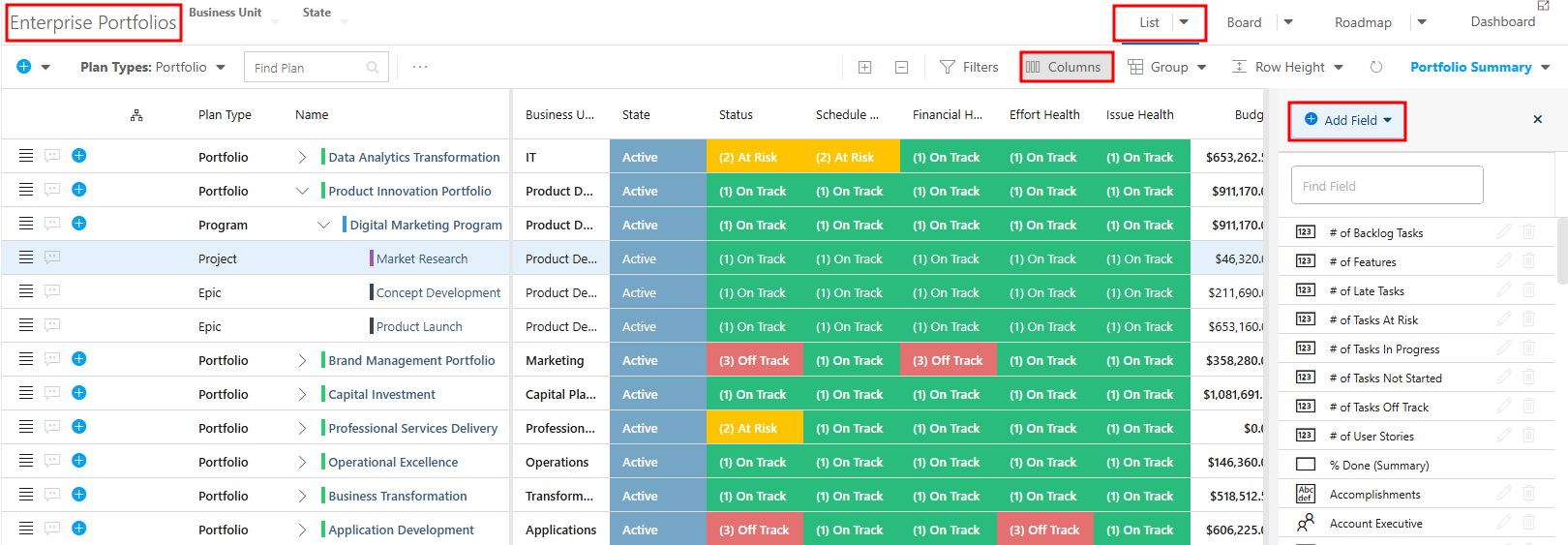Open the row menu icon for Market Research
1568x545 pixels.
(26, 257)
